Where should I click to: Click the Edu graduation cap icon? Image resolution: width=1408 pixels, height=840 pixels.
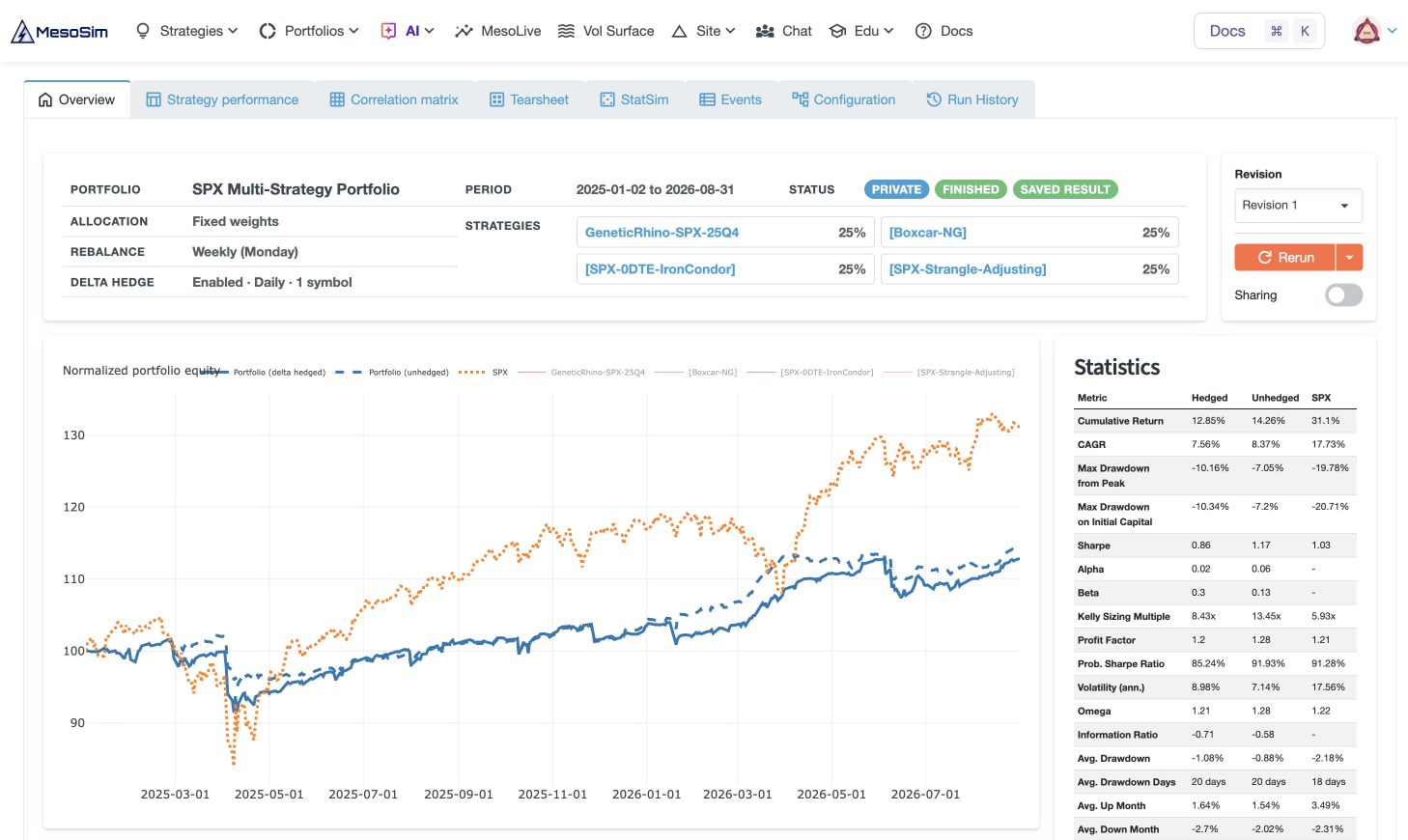pyautogui.click(x=837, y=31)
